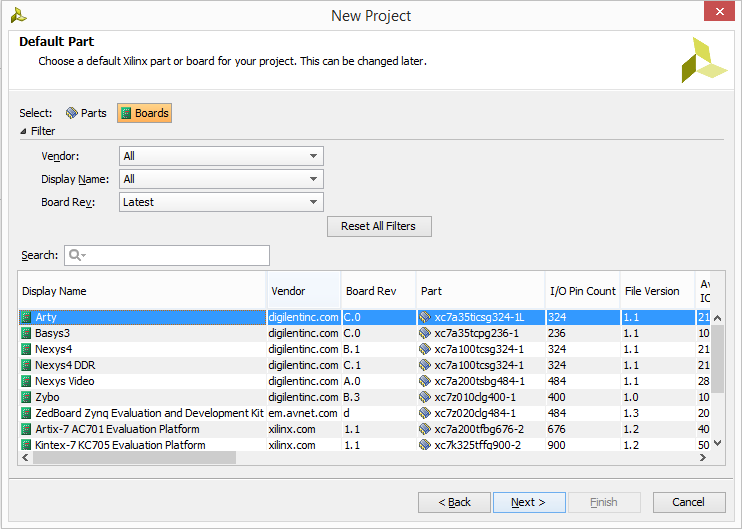742x529 pixels.
Task: Open the Display Name dropdown
Action: [221, 179]
